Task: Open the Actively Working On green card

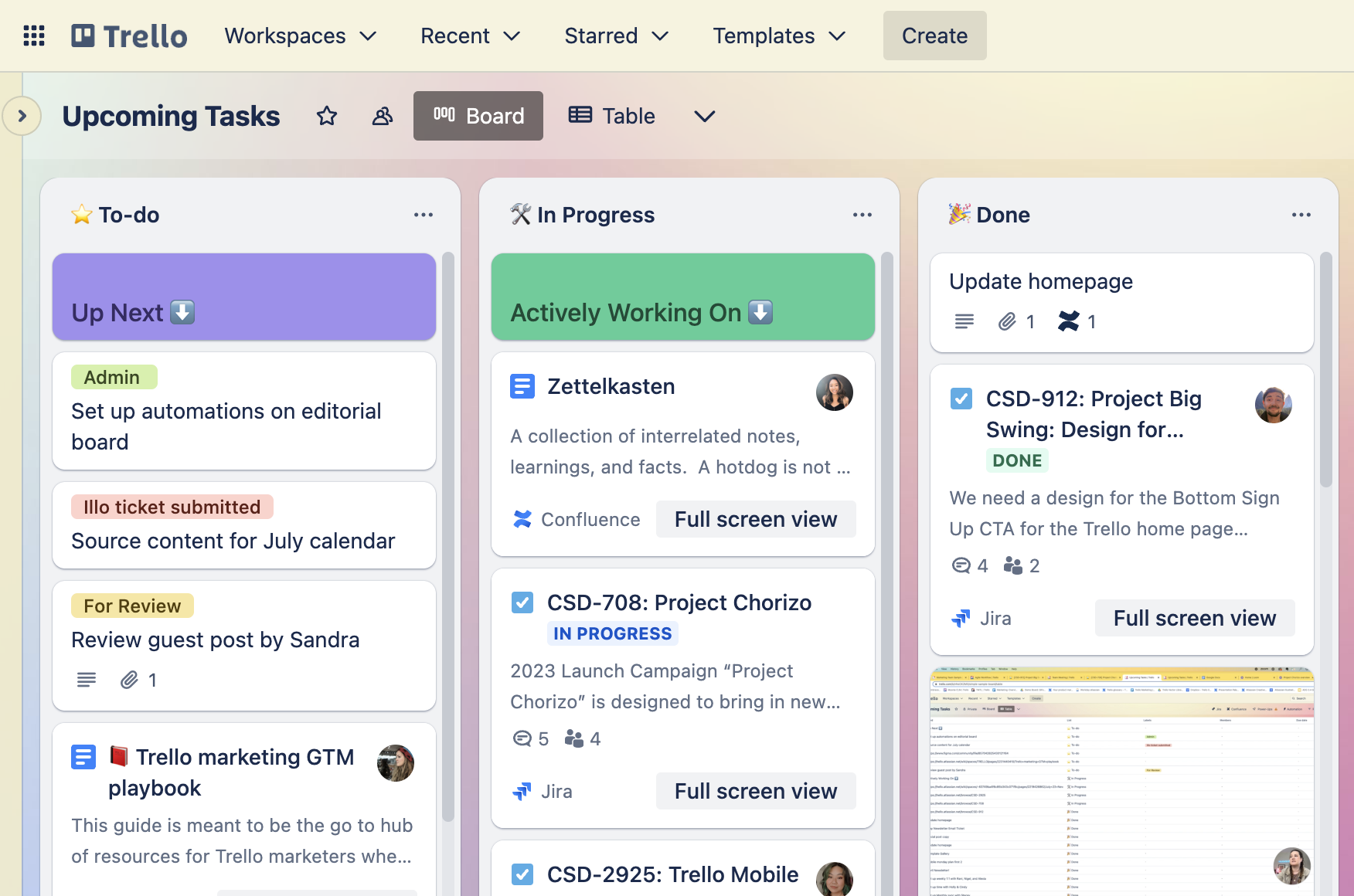Action: tap(683, 297)
